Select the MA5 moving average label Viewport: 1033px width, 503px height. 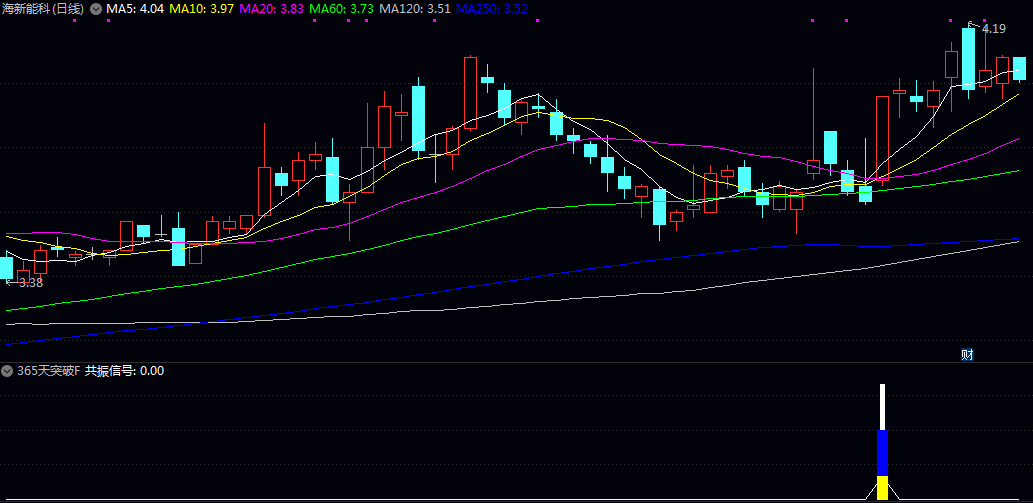point(135,9)
